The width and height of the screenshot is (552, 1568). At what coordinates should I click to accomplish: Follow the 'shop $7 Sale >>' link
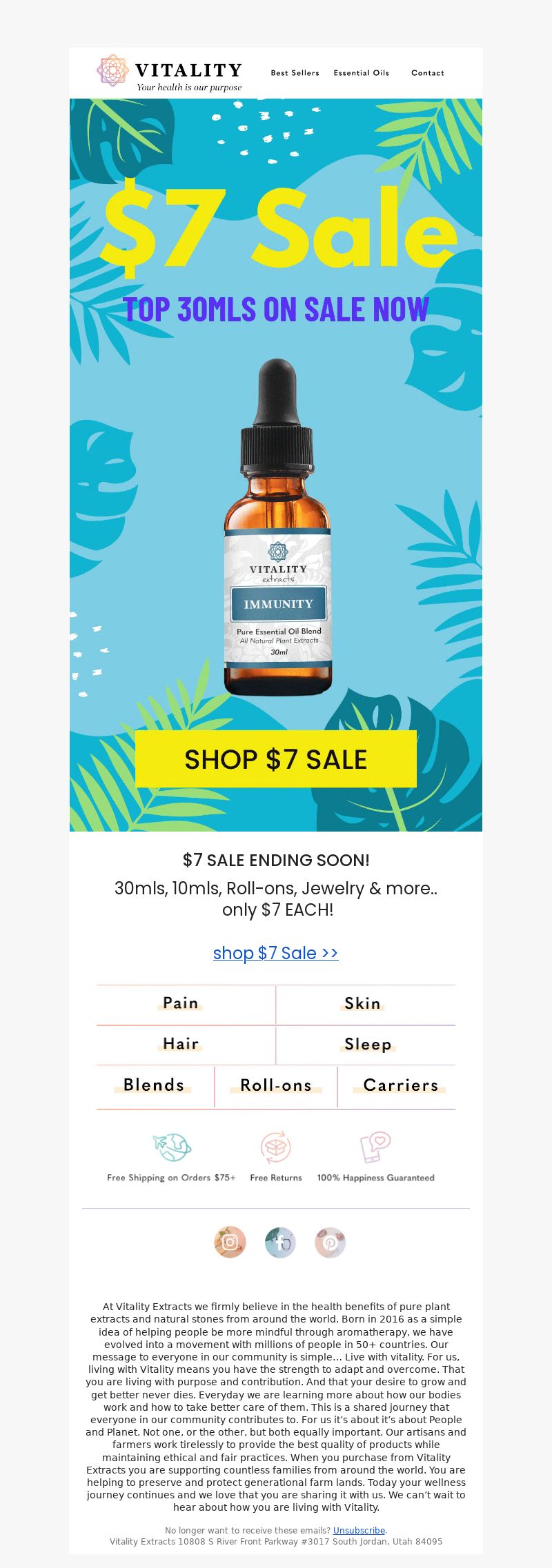(x=276, y=952)
